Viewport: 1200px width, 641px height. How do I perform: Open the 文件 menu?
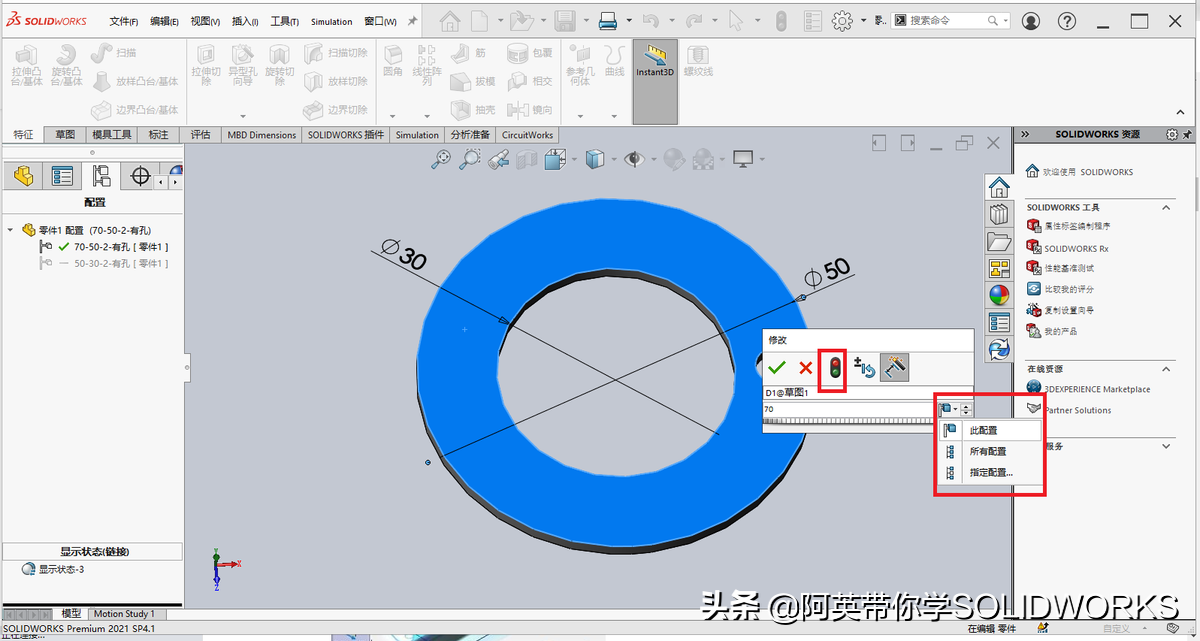point(123,21)
